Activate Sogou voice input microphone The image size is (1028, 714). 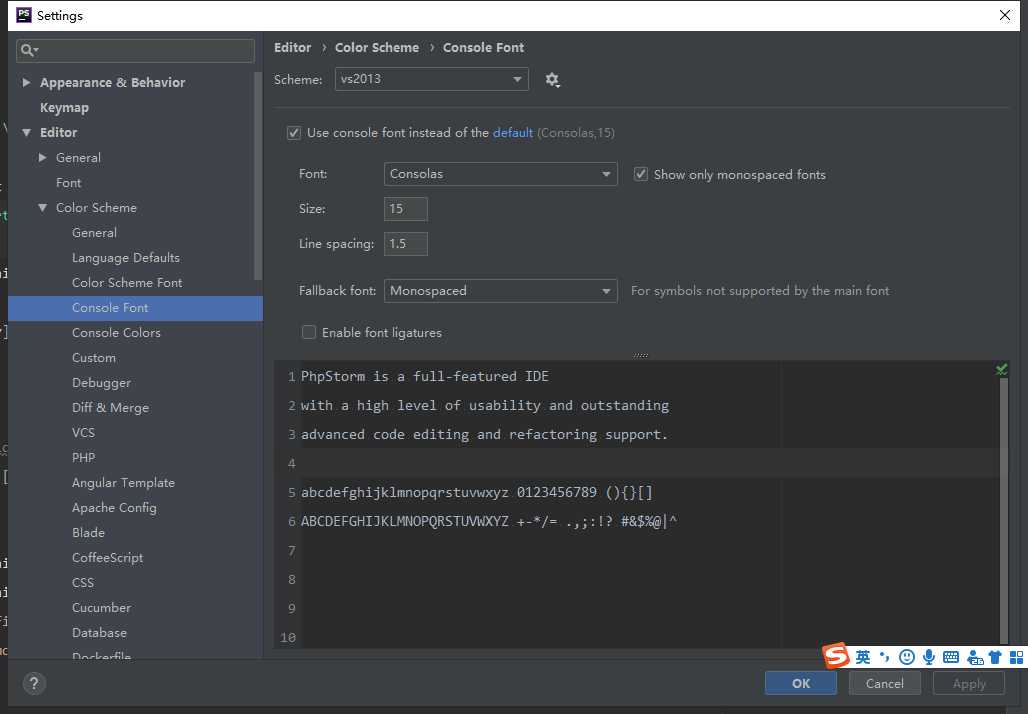pyautogui.click(x=928, y=657)
